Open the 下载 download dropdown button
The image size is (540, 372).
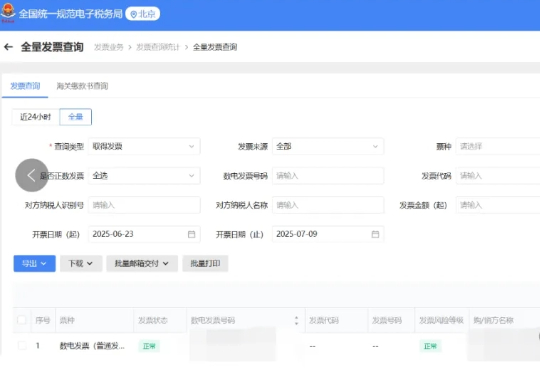click(x=81, y=264)
